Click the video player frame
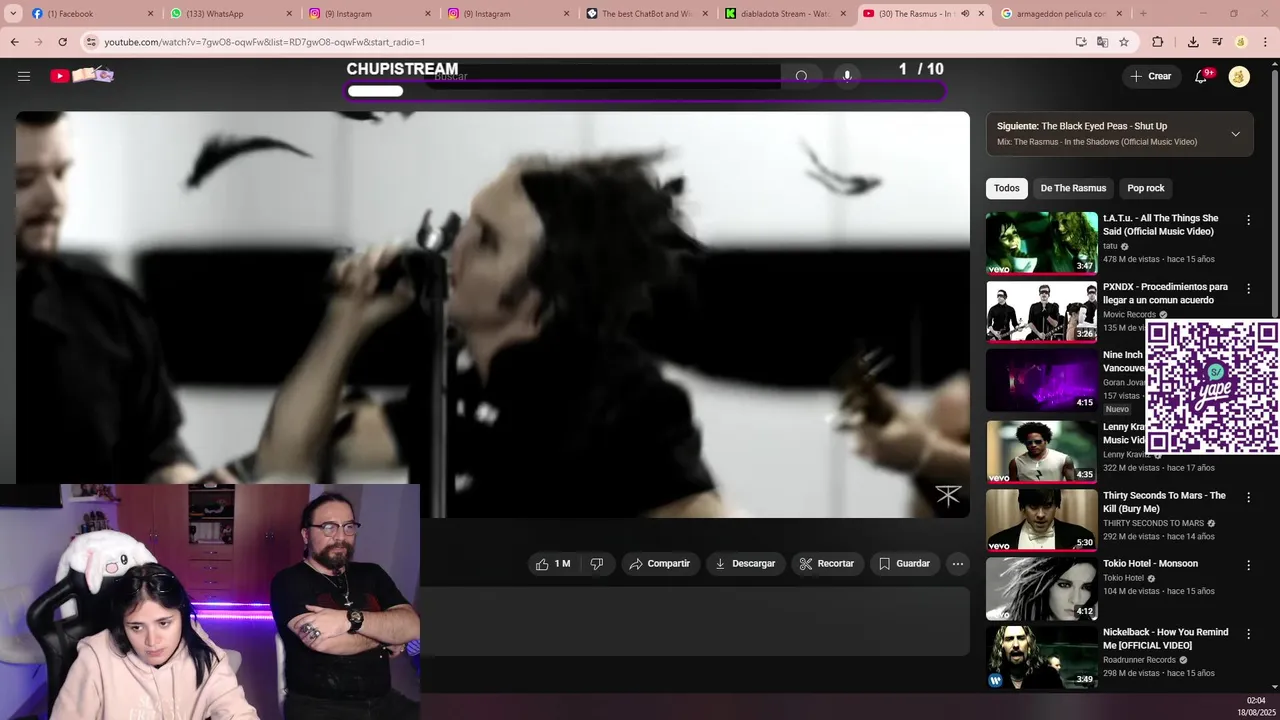Screen dimensions: 1280x720 click(x=492, y=314)
